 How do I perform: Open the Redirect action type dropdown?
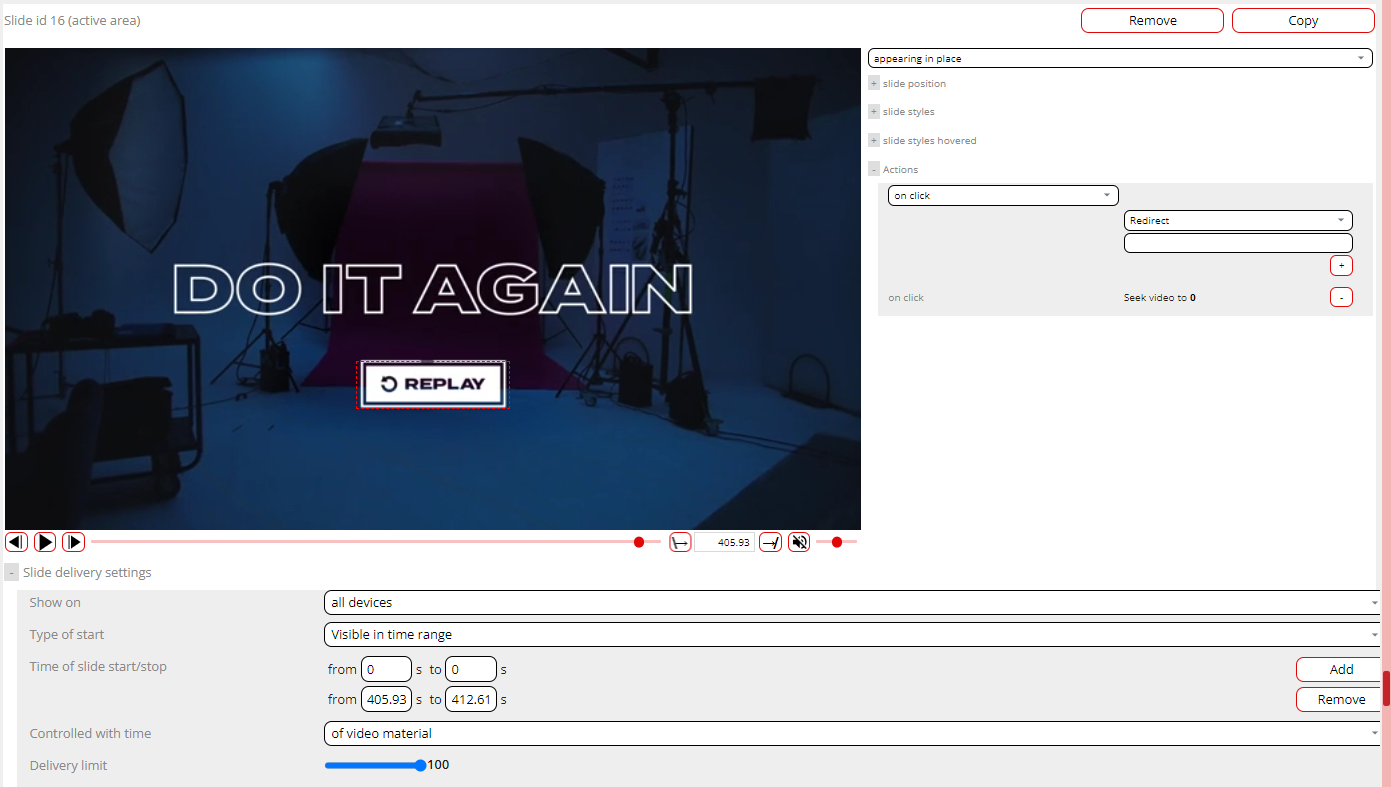pyautogui.click(x=1238, y=221)
